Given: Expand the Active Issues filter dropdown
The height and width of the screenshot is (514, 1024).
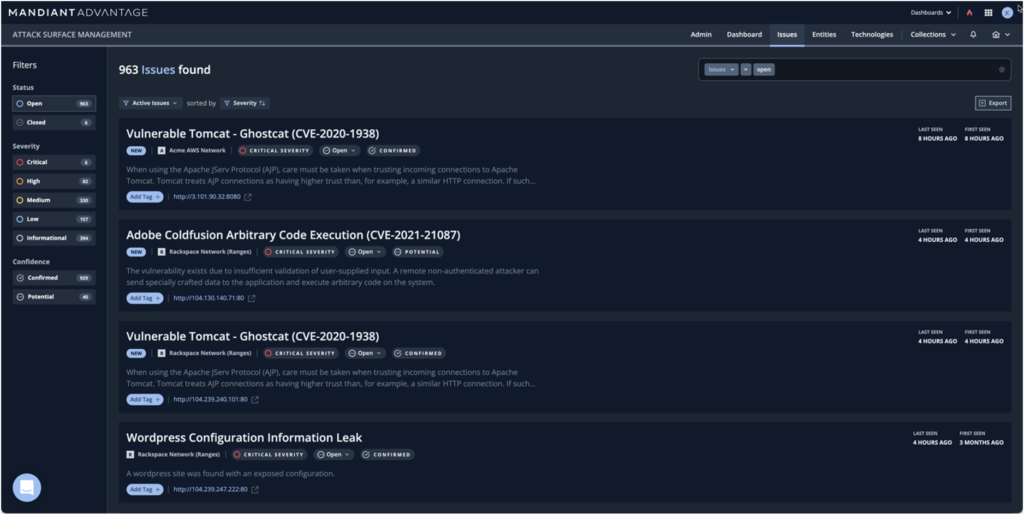Looking at the screenshot, I should tap(151, 103).
